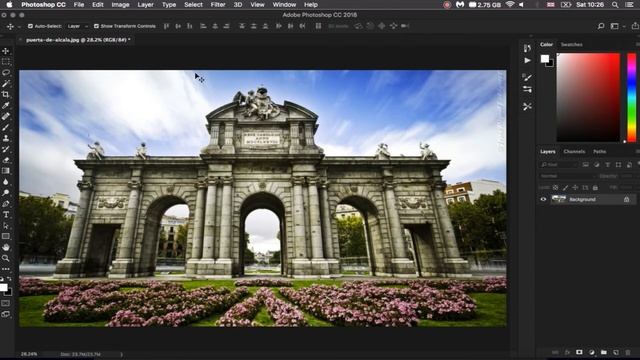The height and width of the screenshot is (360, 640).
Task: Open the scissors-and-tools panel icon
Action: pyautogui.click(x=527, y=107)
